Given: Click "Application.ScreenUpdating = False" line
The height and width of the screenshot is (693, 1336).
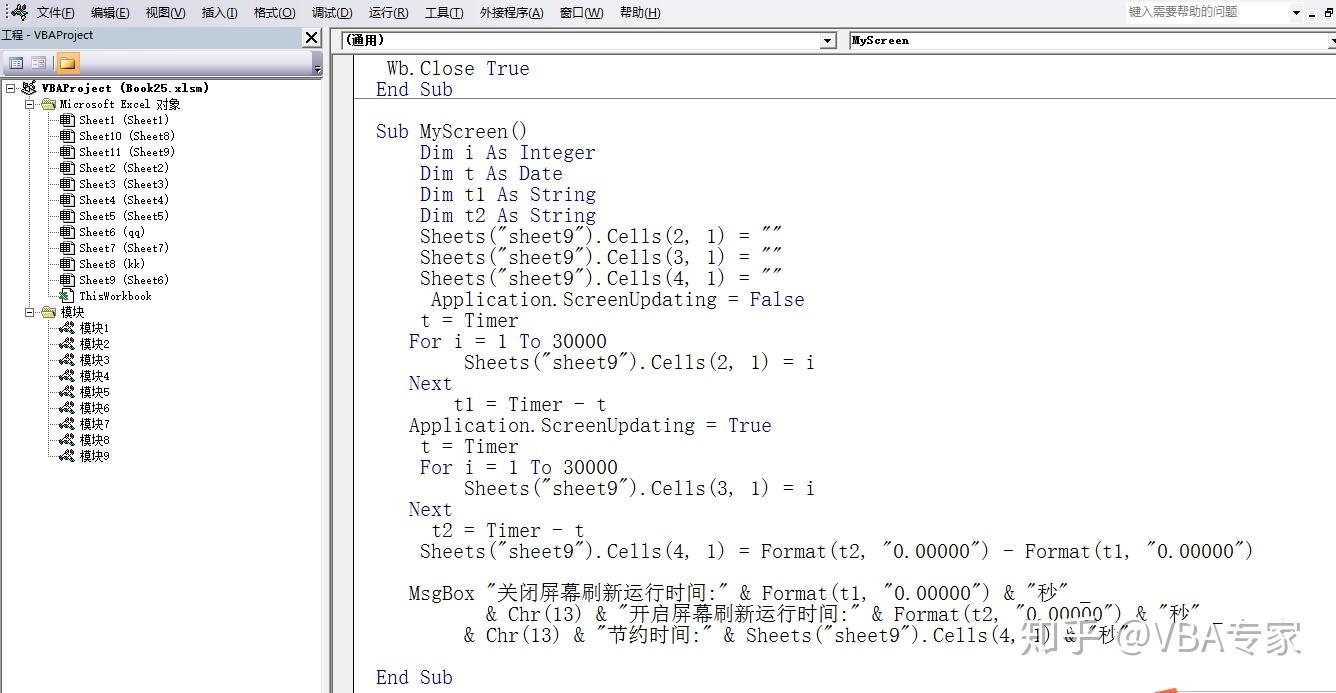Looking at the screenshot, I should pyautogui.click(x=617, y=299).
